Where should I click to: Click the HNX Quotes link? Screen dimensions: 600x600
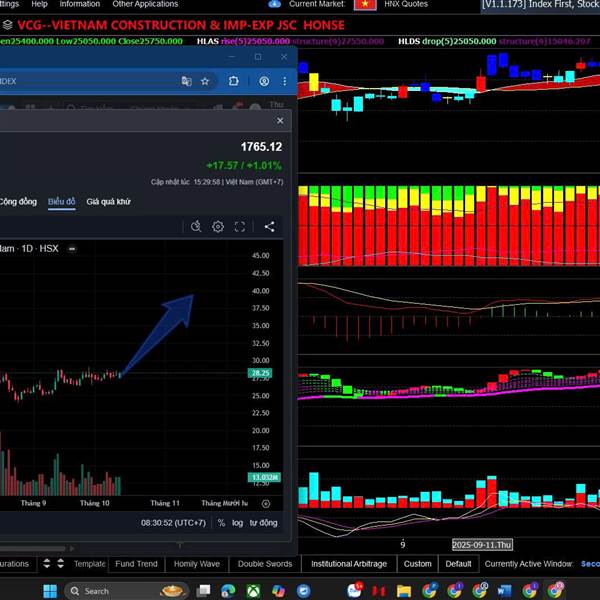(x=406, y=4)
